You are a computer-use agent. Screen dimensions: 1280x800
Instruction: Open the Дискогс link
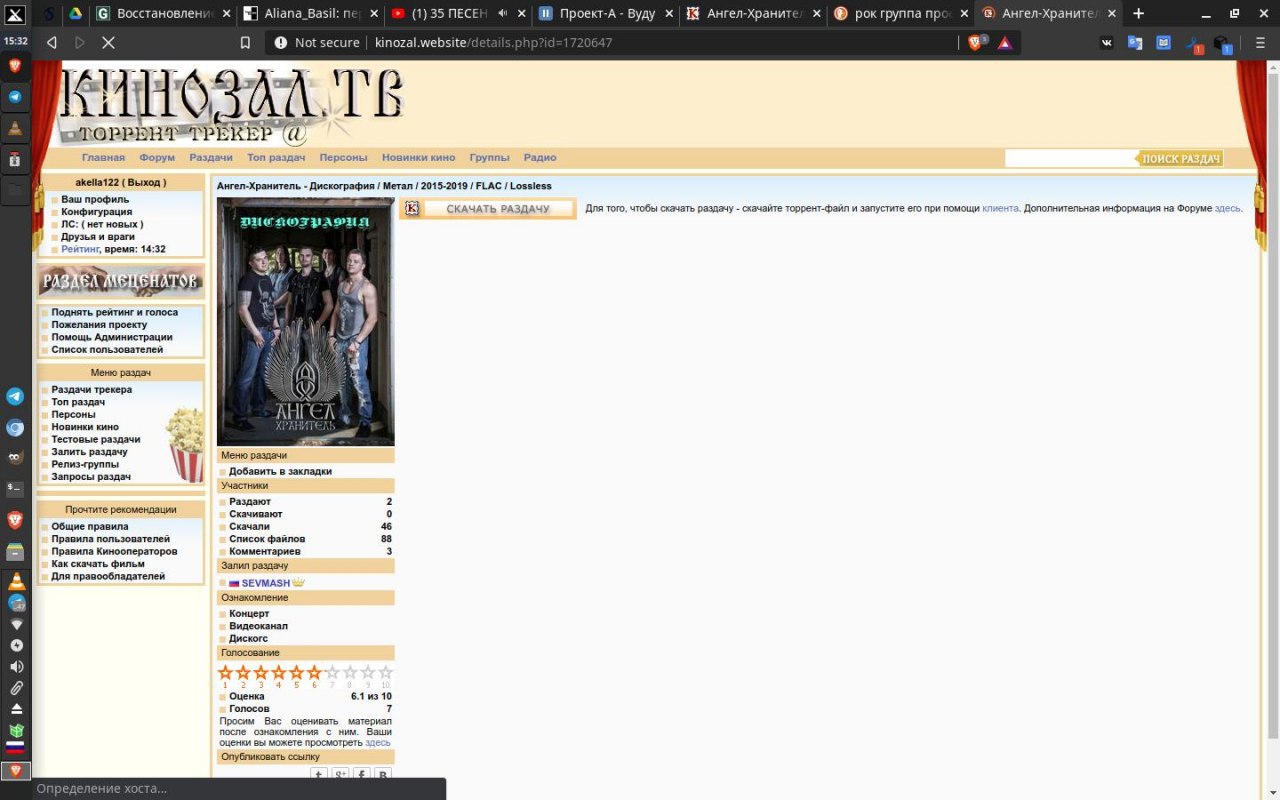[248, 639]
